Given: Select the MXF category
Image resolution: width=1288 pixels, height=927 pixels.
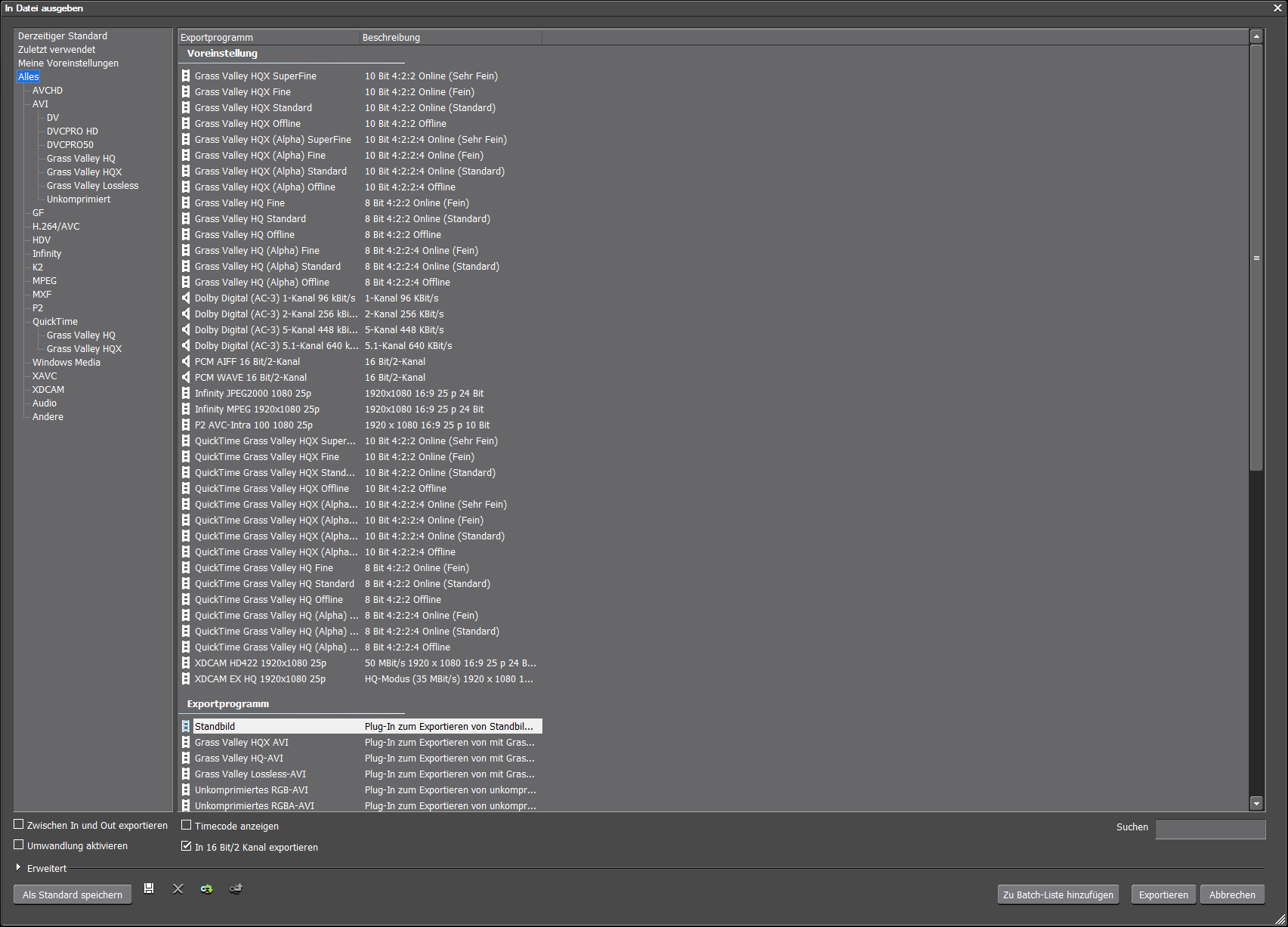Looking at the screenshot, I should (x=42, y=295).
